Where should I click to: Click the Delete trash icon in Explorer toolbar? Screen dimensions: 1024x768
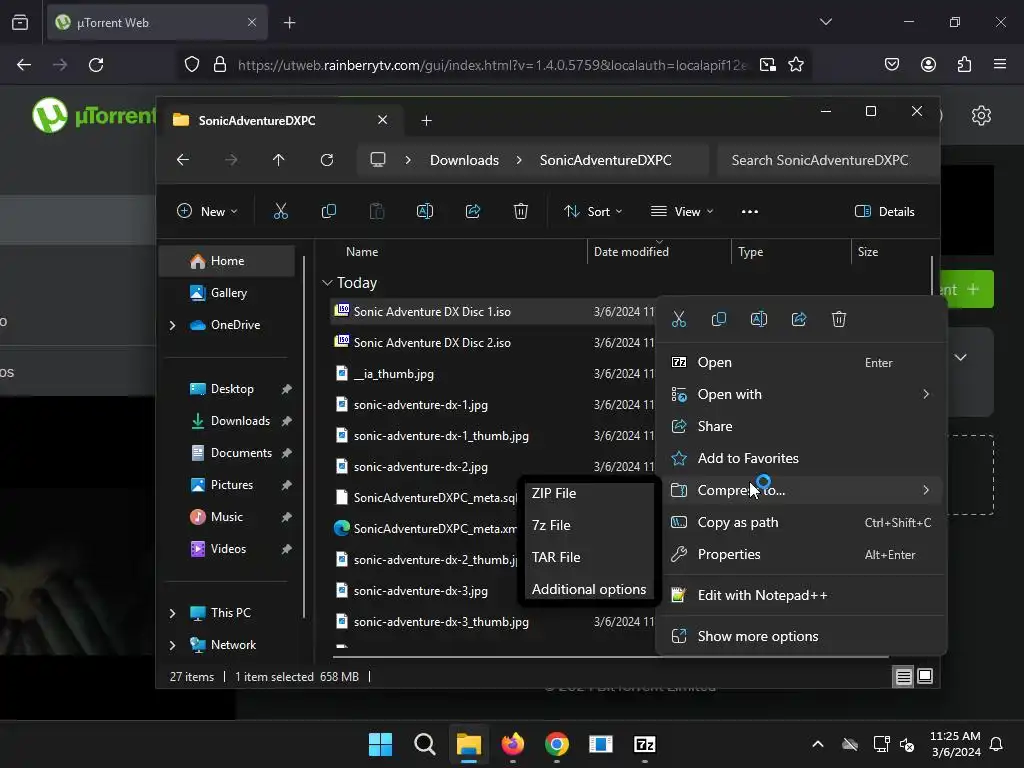pos(520,211)
